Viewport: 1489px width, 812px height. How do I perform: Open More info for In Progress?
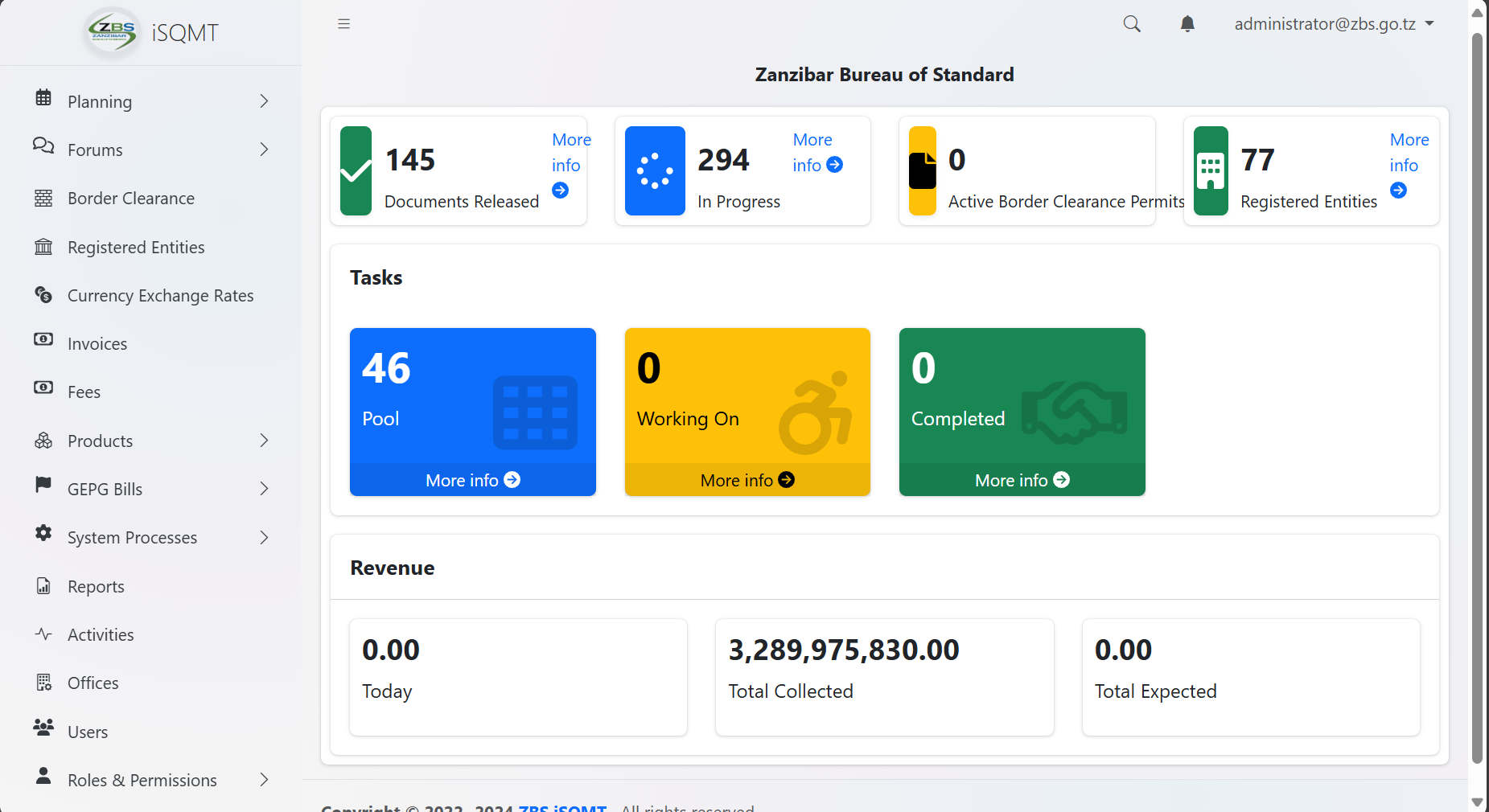(817, 153)
